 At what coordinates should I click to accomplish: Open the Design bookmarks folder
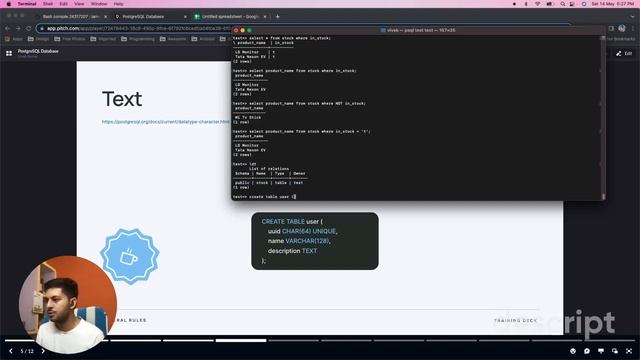[x=38, y=39]
